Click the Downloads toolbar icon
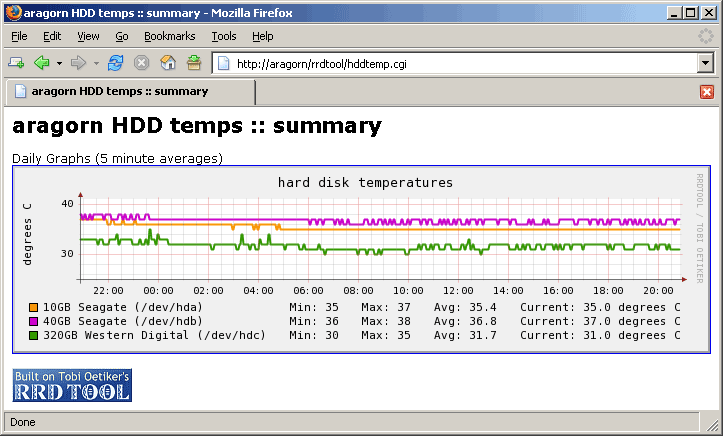The image size is (723, 436). [194, 63]
